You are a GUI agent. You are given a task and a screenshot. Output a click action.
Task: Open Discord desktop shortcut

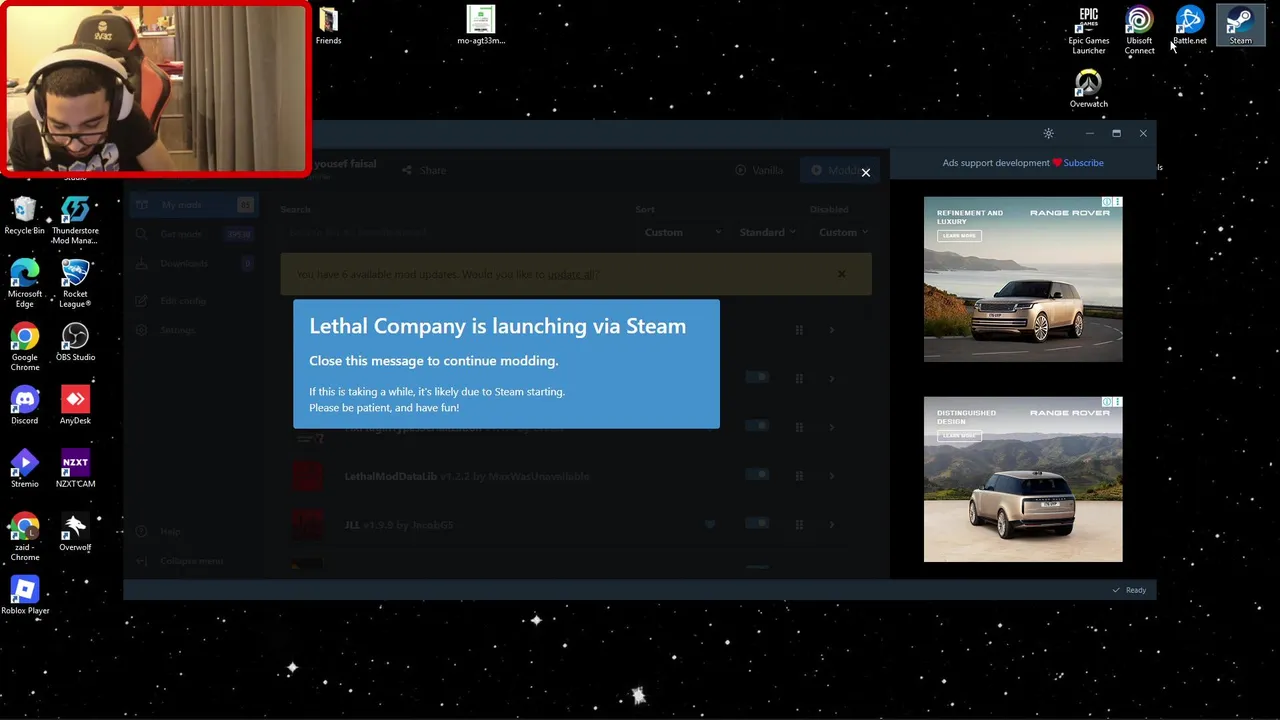(25, 405)
